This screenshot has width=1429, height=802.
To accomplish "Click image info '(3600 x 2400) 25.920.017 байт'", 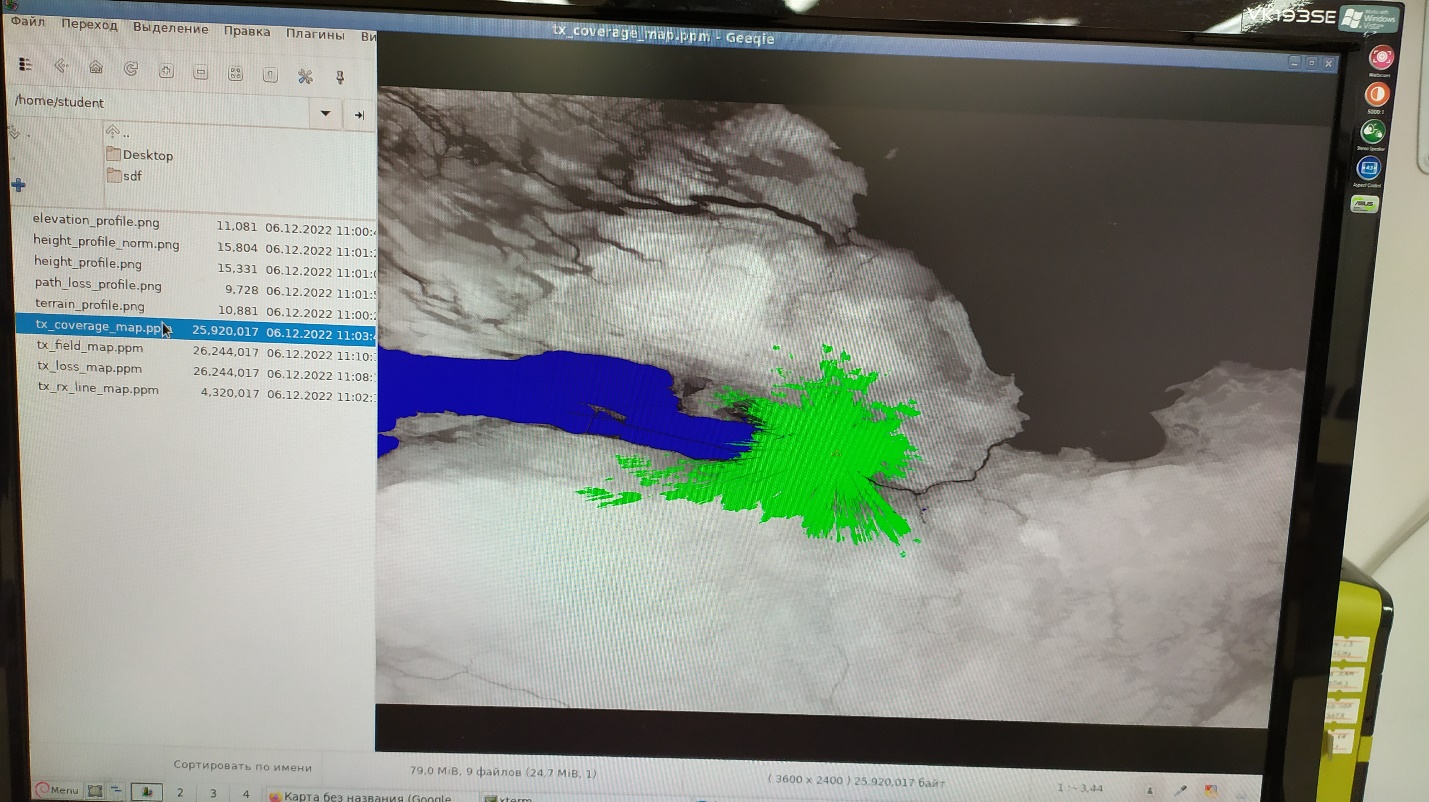I will pyautogui.click(x=856, y=780).
